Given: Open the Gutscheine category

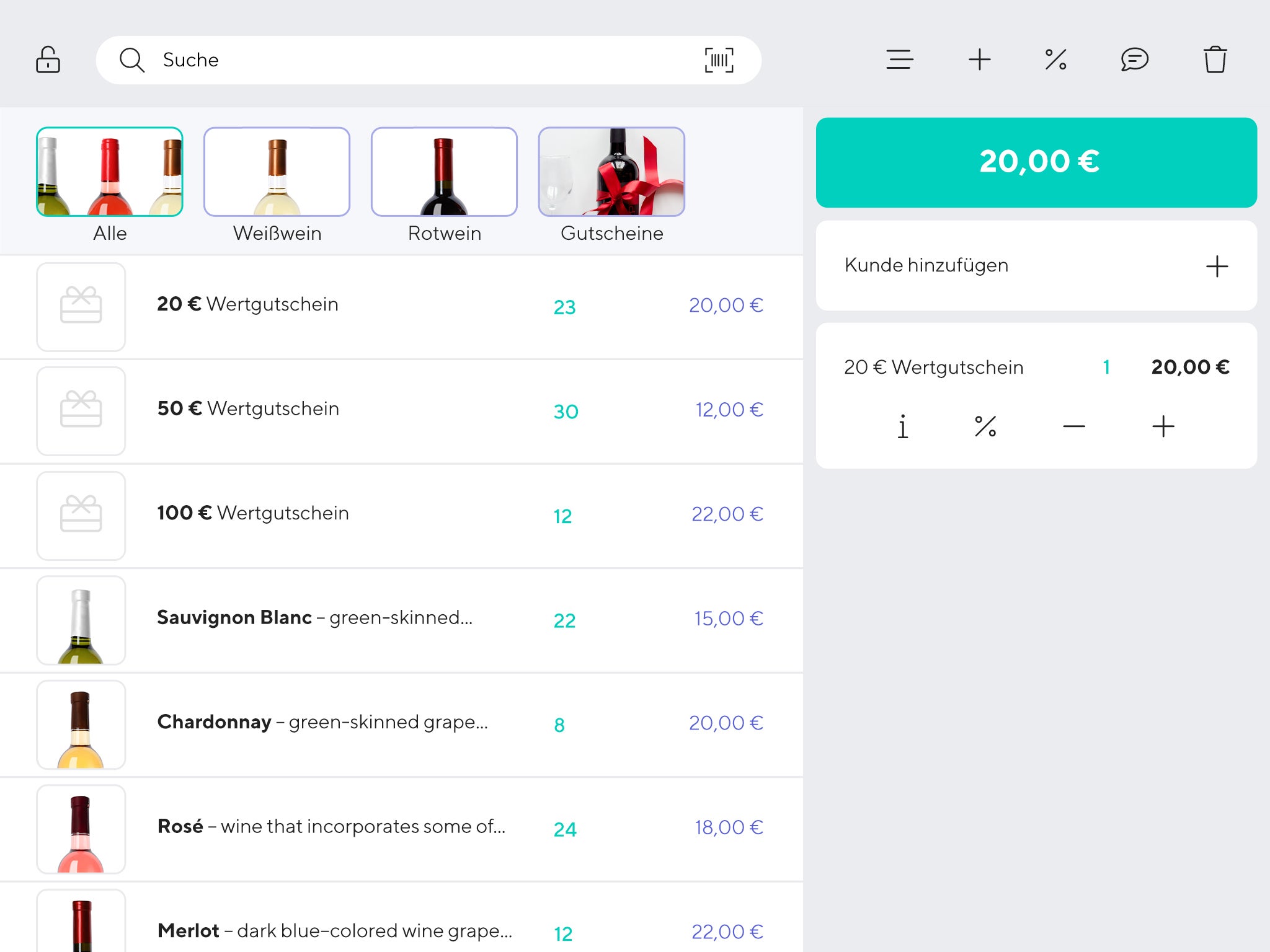Looking at the screenshot, I should coord(611,172).
